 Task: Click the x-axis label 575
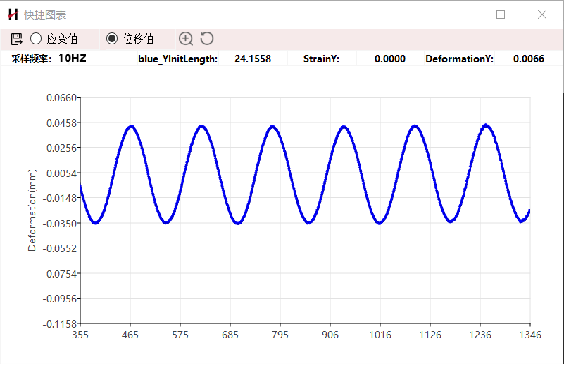(180, 335)
